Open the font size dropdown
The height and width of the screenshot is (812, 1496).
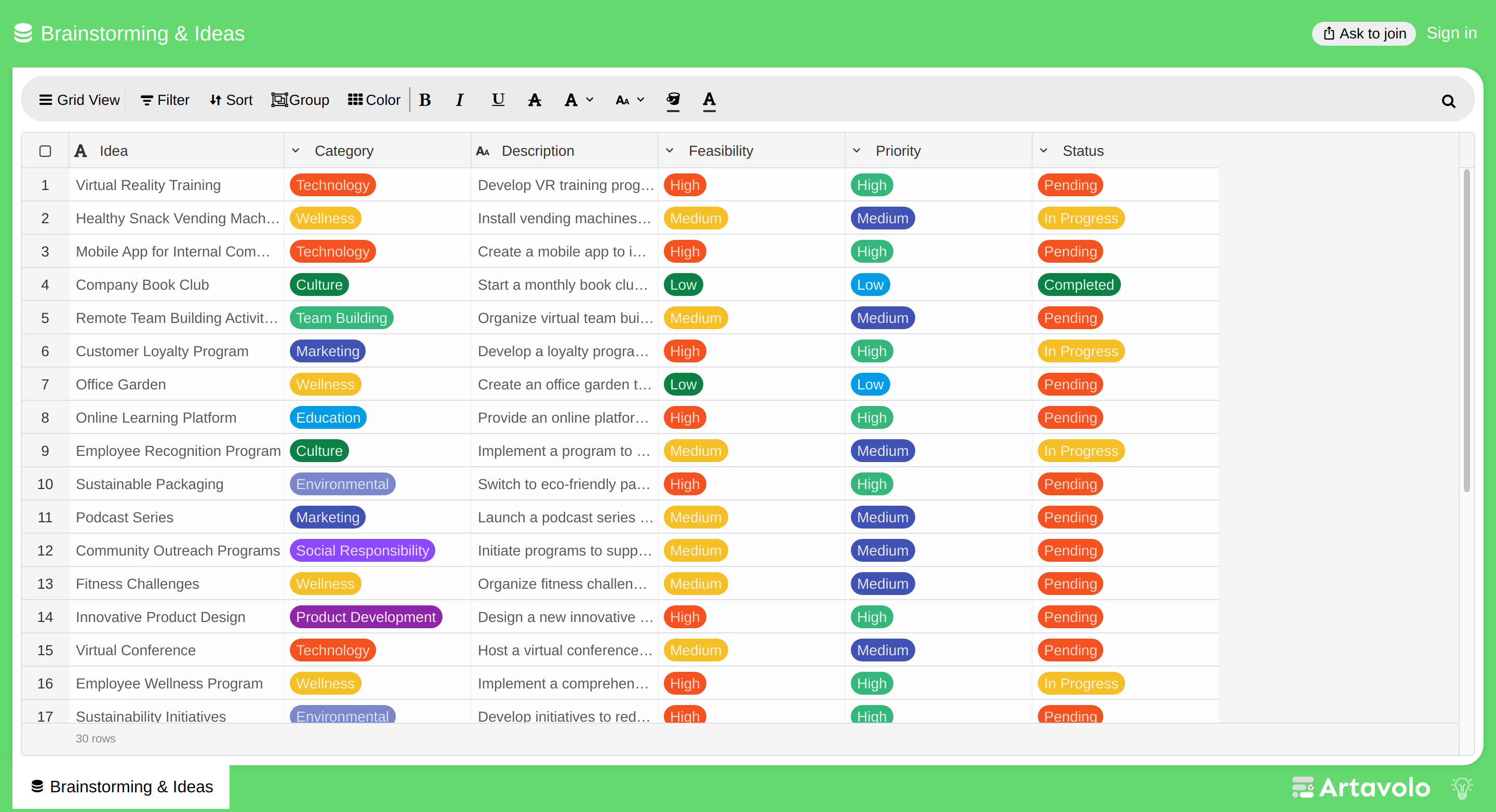630,100
